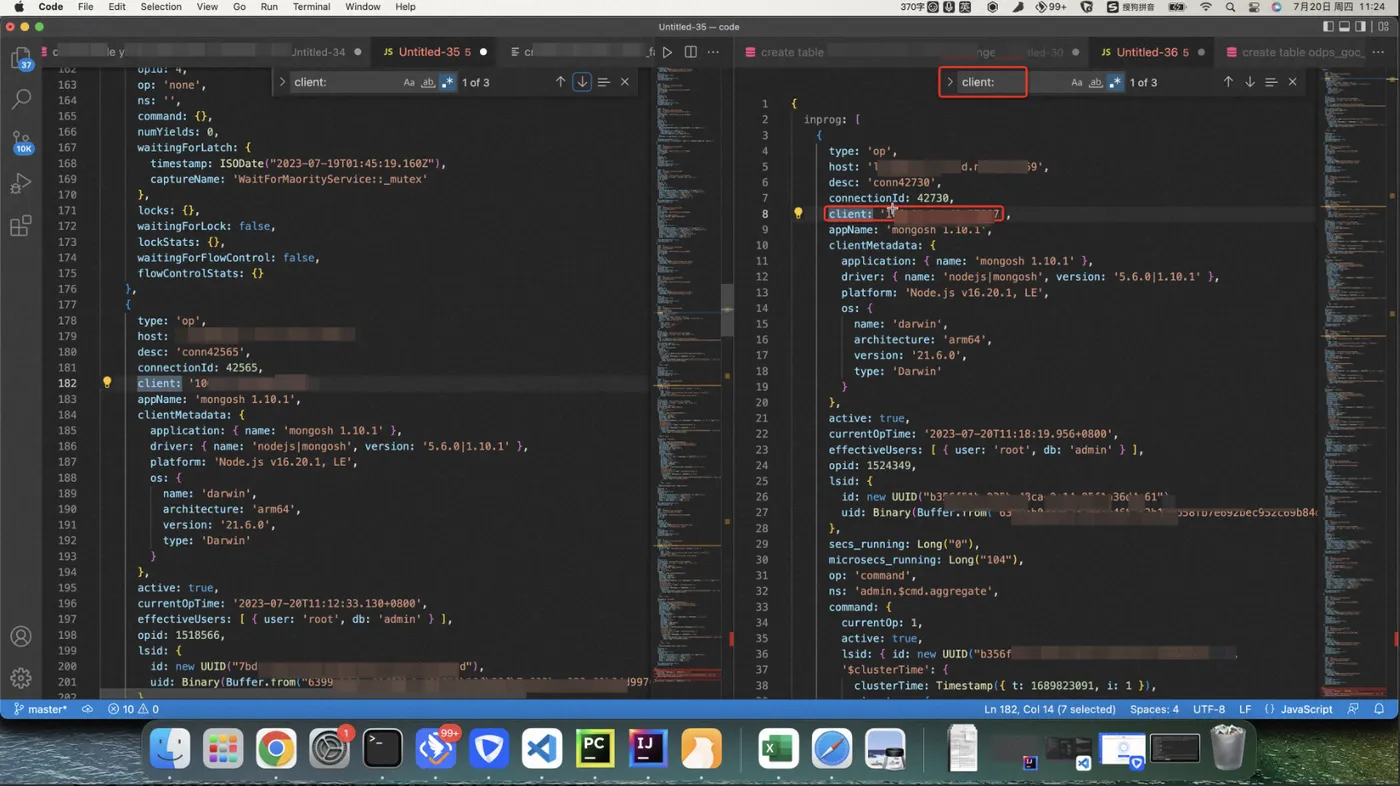Change encoding via UTF-8 in status bar
Screen dimensions: 1400x786
1208,709
